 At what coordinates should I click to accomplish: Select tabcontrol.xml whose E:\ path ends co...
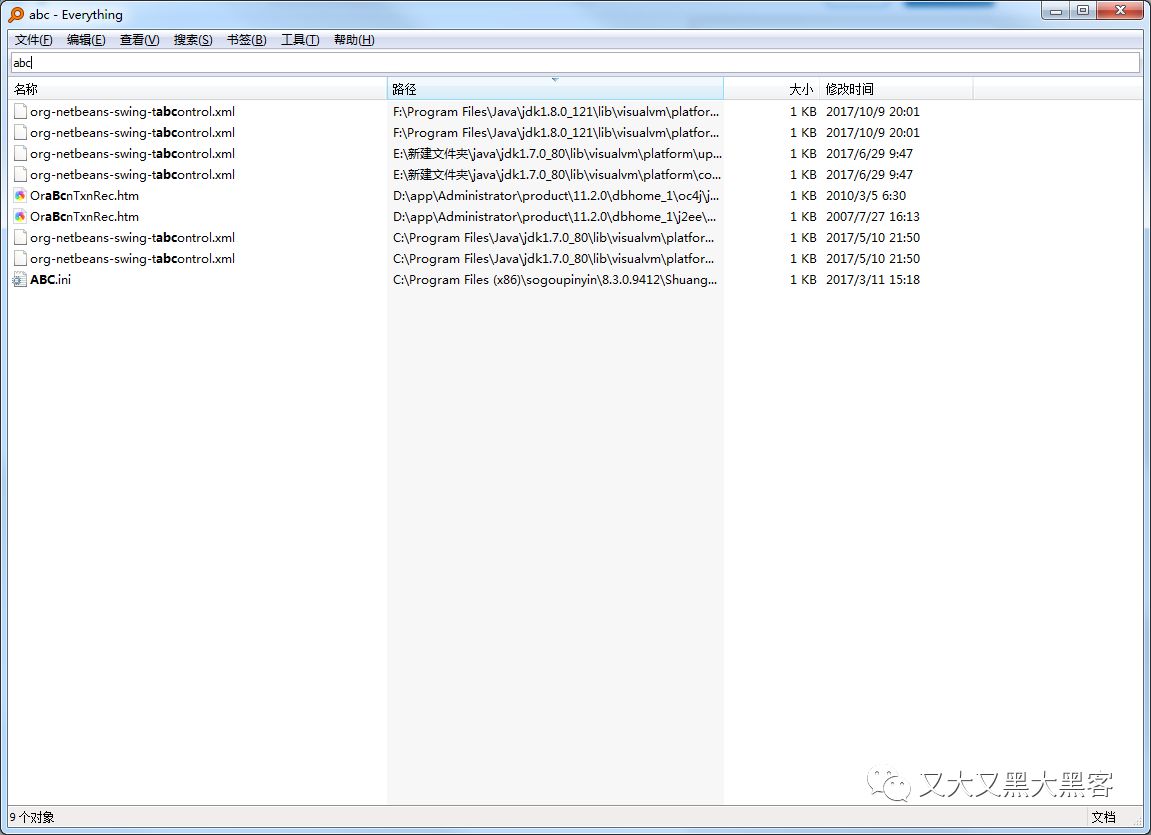(132, 175)
